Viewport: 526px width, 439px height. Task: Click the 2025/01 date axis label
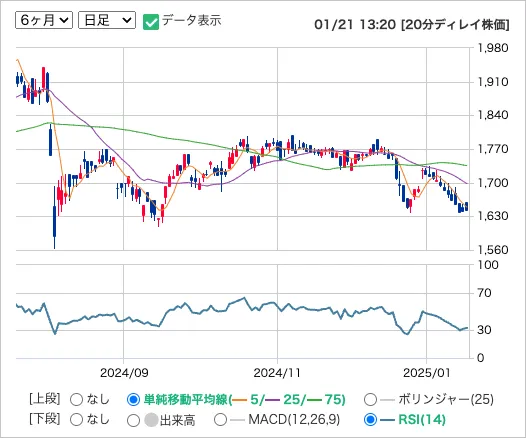pos(426,373)
